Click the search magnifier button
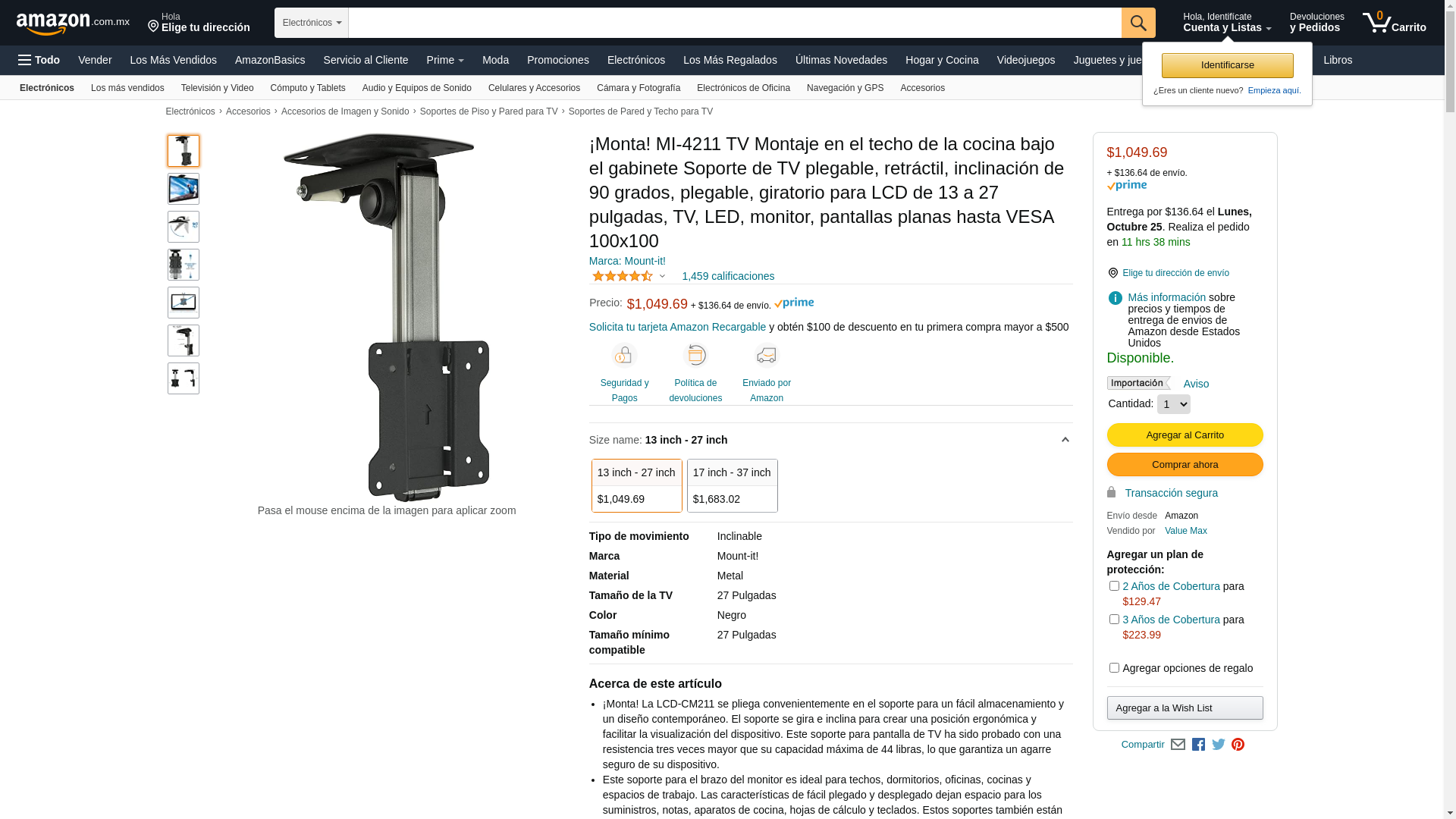1456x819 pixels. click(1138, 23)
